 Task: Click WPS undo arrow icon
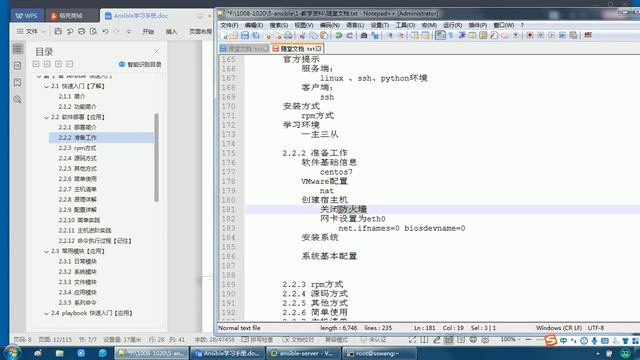pos(105,31)
